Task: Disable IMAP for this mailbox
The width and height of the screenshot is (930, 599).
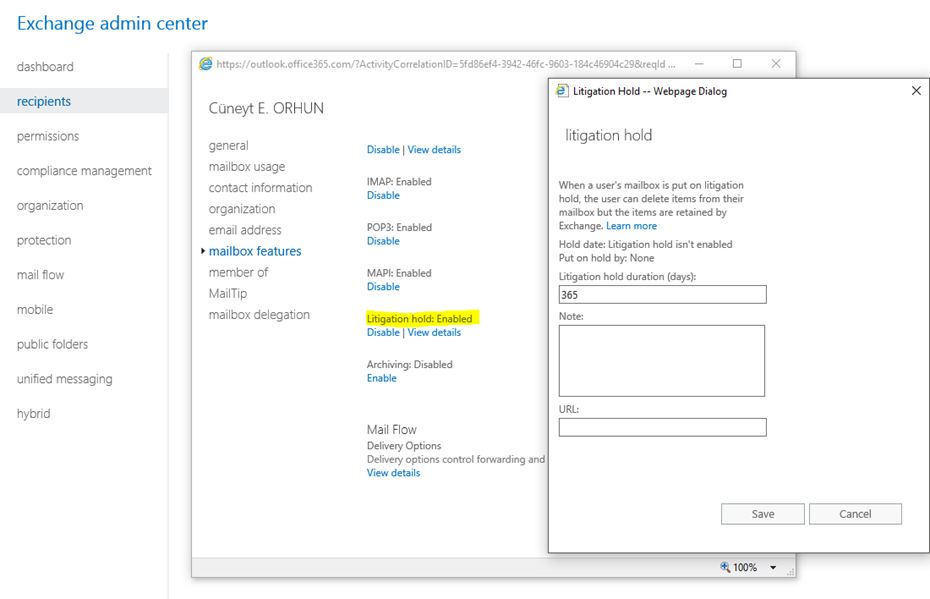Action: coord(383,195)
